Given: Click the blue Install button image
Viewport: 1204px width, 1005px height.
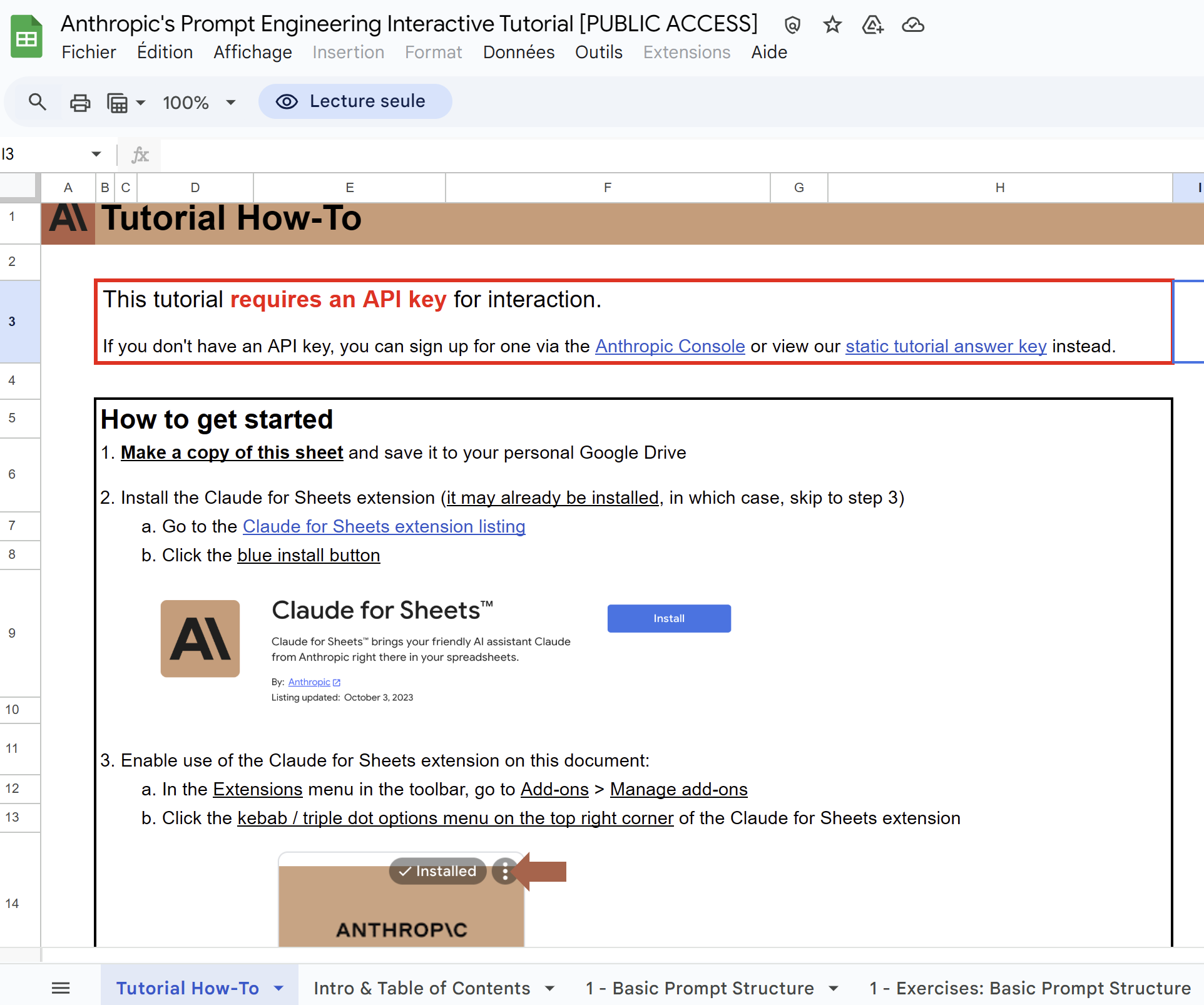Looking at the screenshot, I should coord(669,618).
